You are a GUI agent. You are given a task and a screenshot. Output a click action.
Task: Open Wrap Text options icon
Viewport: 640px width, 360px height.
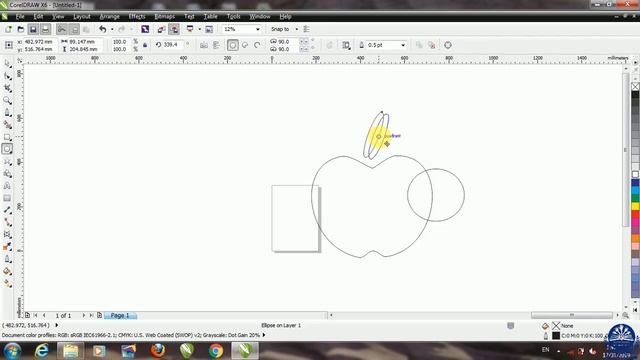pyautogui.click(x=346, y=45)
